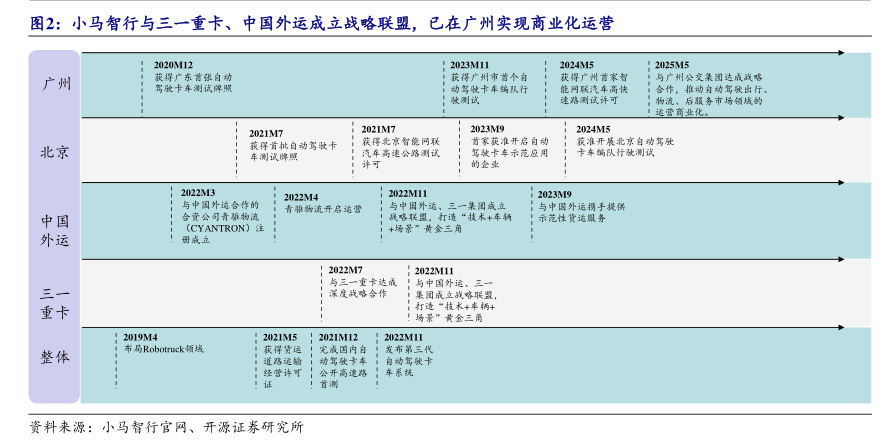Click the 中国外运 row label
This screenshot has height=446, width=891.
(54, 229)
